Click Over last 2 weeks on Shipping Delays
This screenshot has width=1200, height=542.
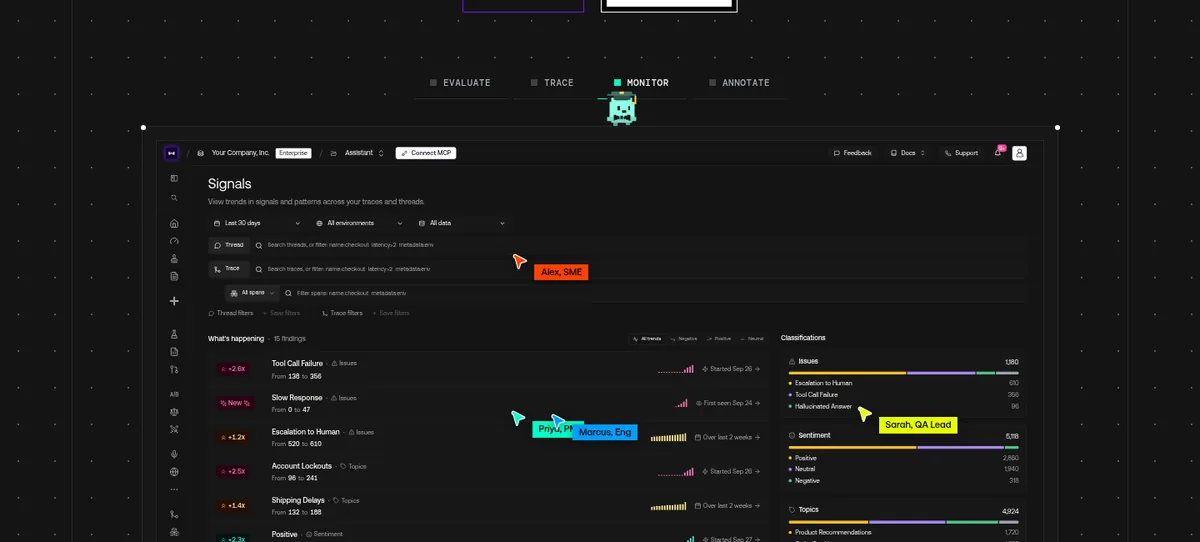click(728, 505)
